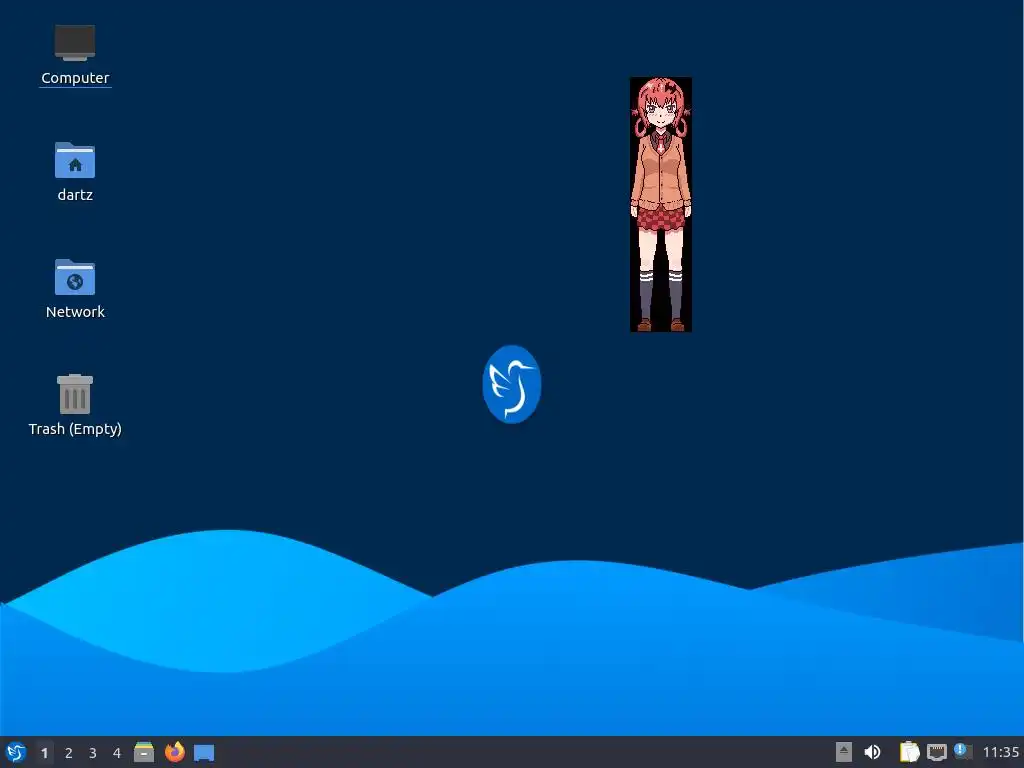Launch Firefox from the panel
The width and height of the screenshot is (1024, 768).
[x=174, y=752]
